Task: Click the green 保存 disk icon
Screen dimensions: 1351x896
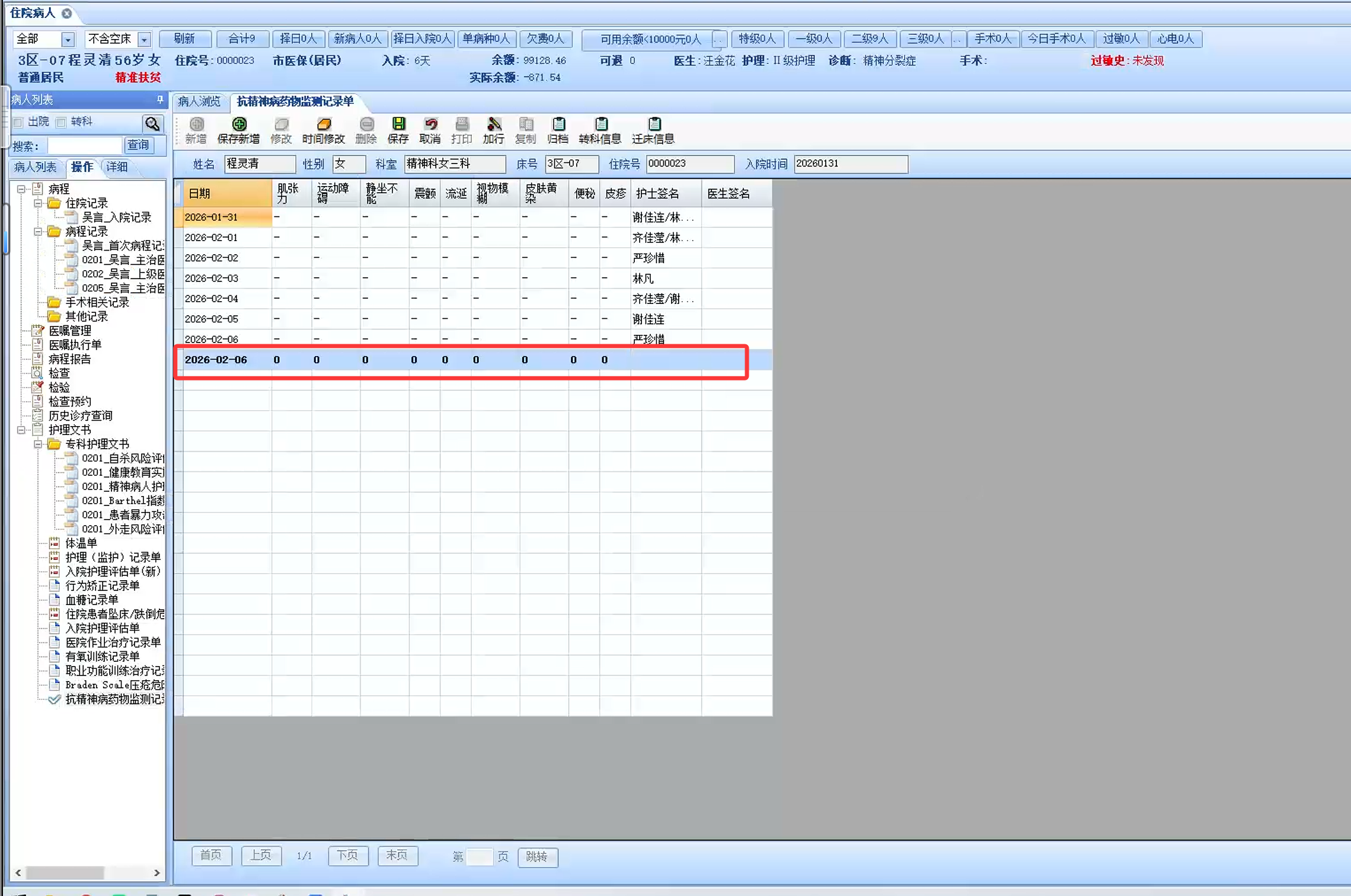Action: pos(398,124)
